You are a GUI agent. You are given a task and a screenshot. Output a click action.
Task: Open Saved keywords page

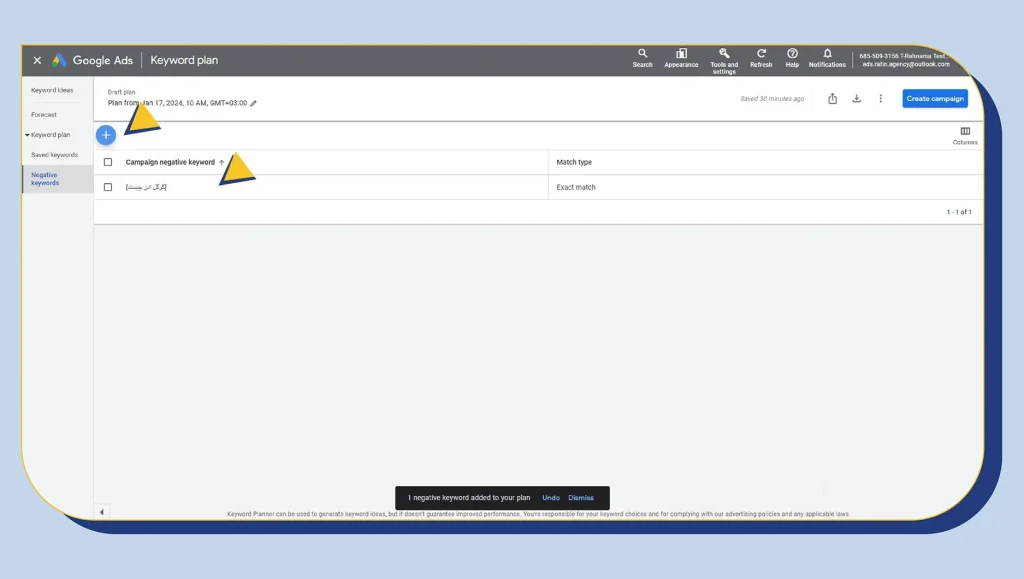(54, 155)
